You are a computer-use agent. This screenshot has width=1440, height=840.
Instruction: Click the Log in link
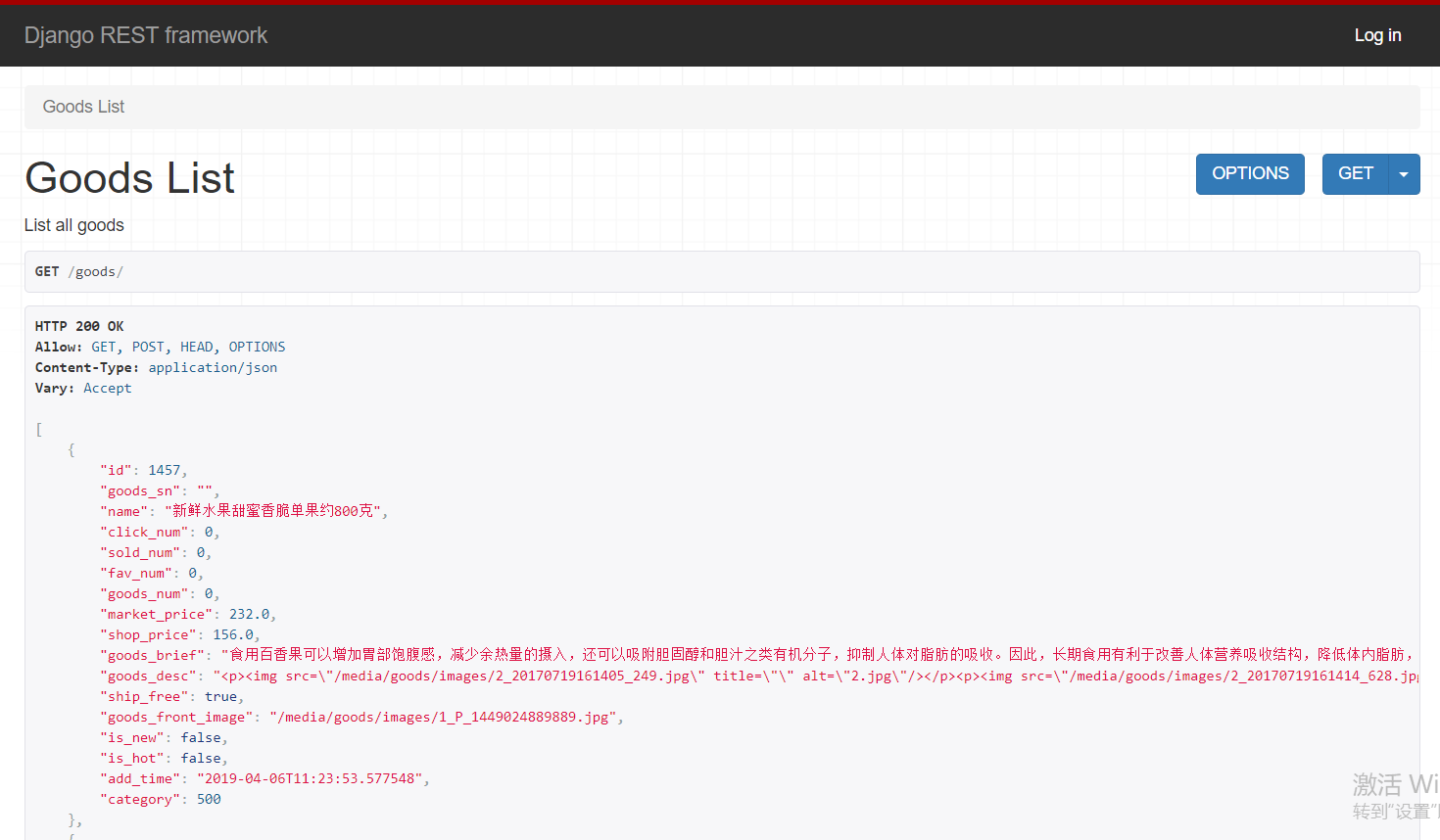click(1377, 35)
